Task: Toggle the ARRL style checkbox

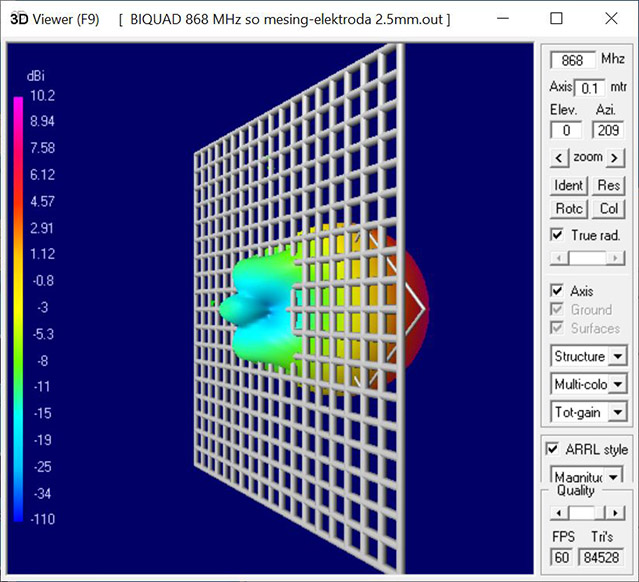Action: (553, 449)
